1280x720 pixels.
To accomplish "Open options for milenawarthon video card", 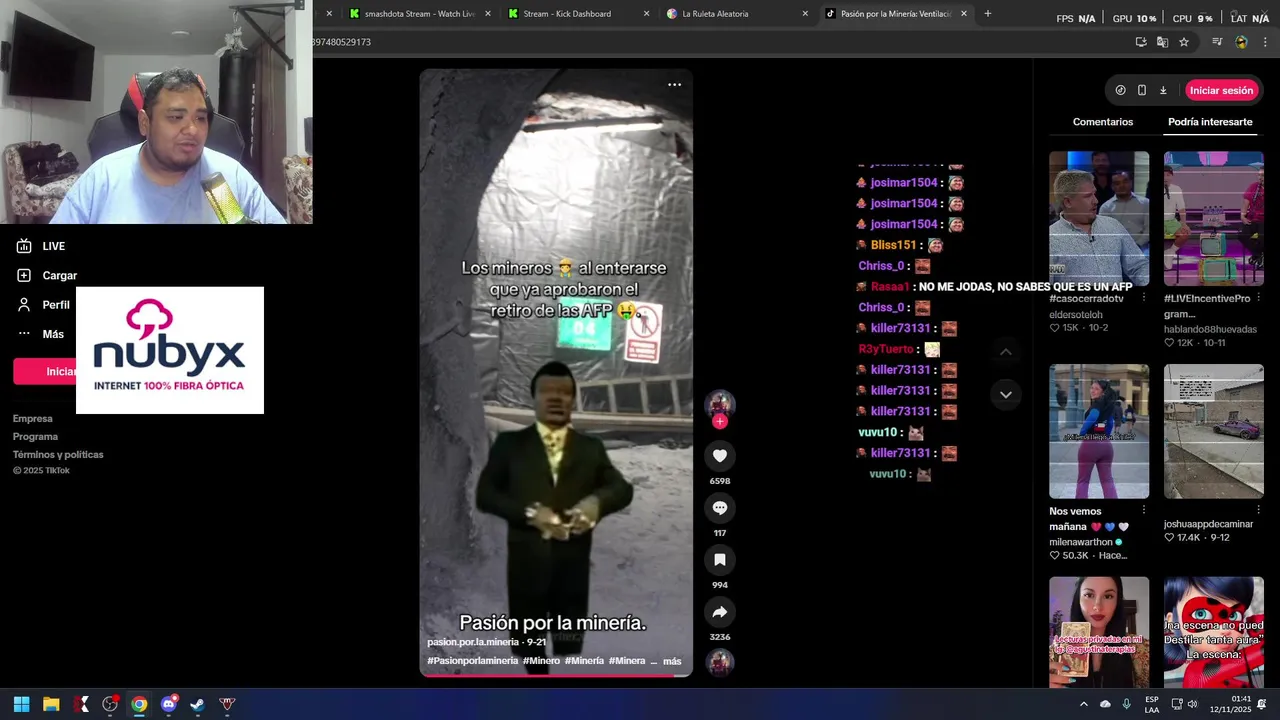I will pyautogui.click(x=1144, y=511).
